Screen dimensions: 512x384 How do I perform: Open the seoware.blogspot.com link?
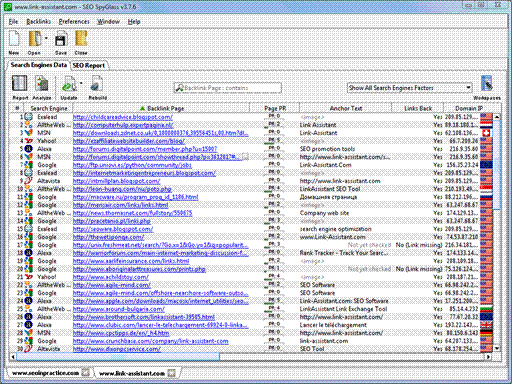113,229
